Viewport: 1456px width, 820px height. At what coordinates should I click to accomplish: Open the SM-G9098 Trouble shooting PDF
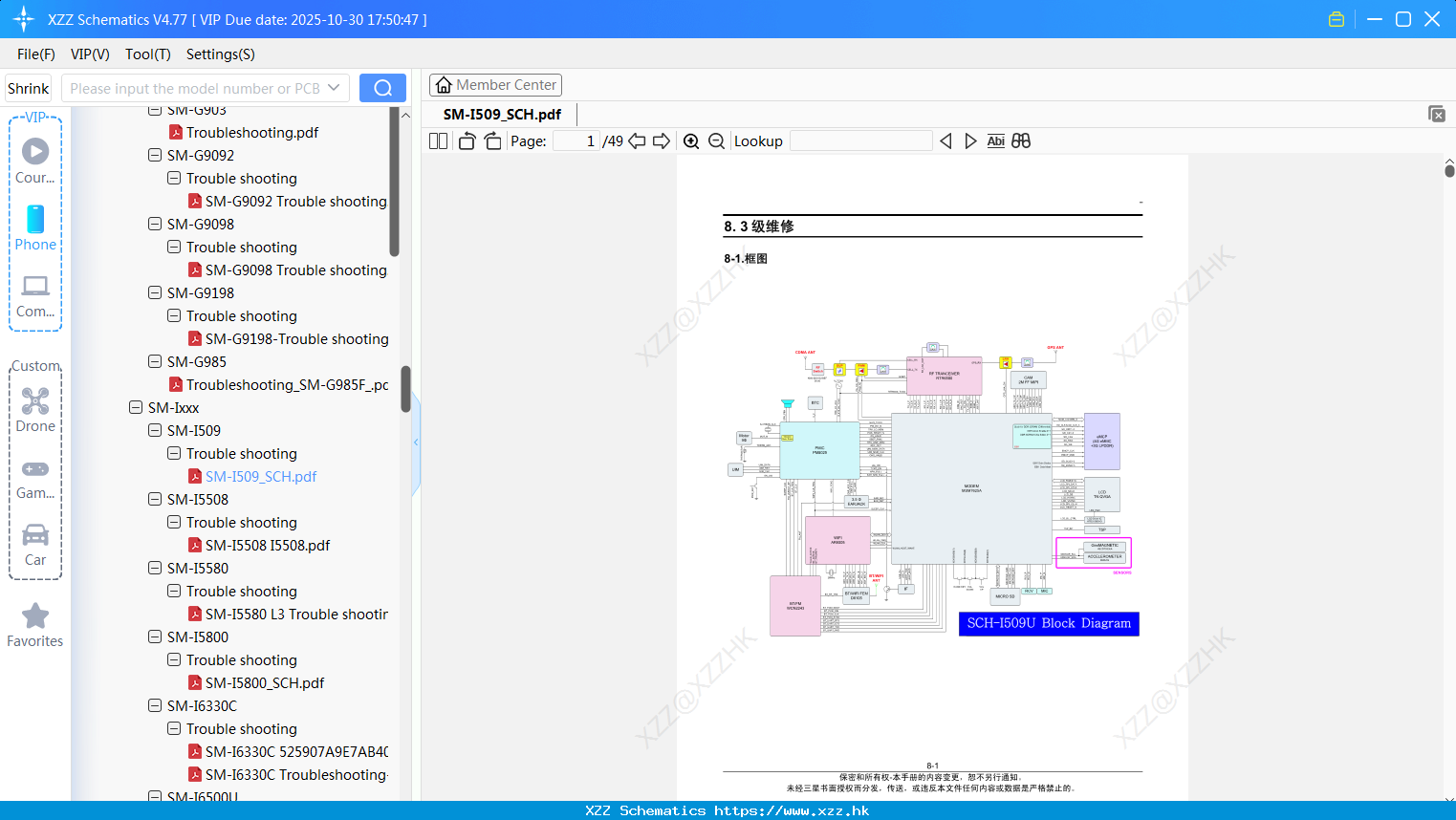point(287,270)
